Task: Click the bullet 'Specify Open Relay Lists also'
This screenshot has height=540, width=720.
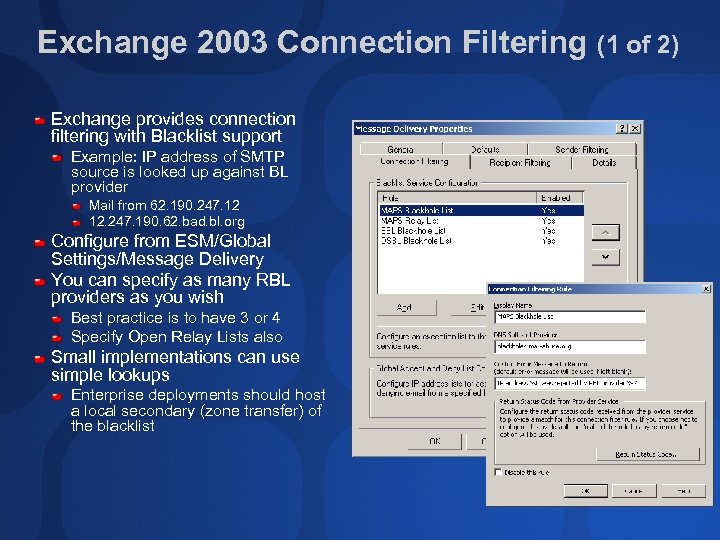Action: 177,337
